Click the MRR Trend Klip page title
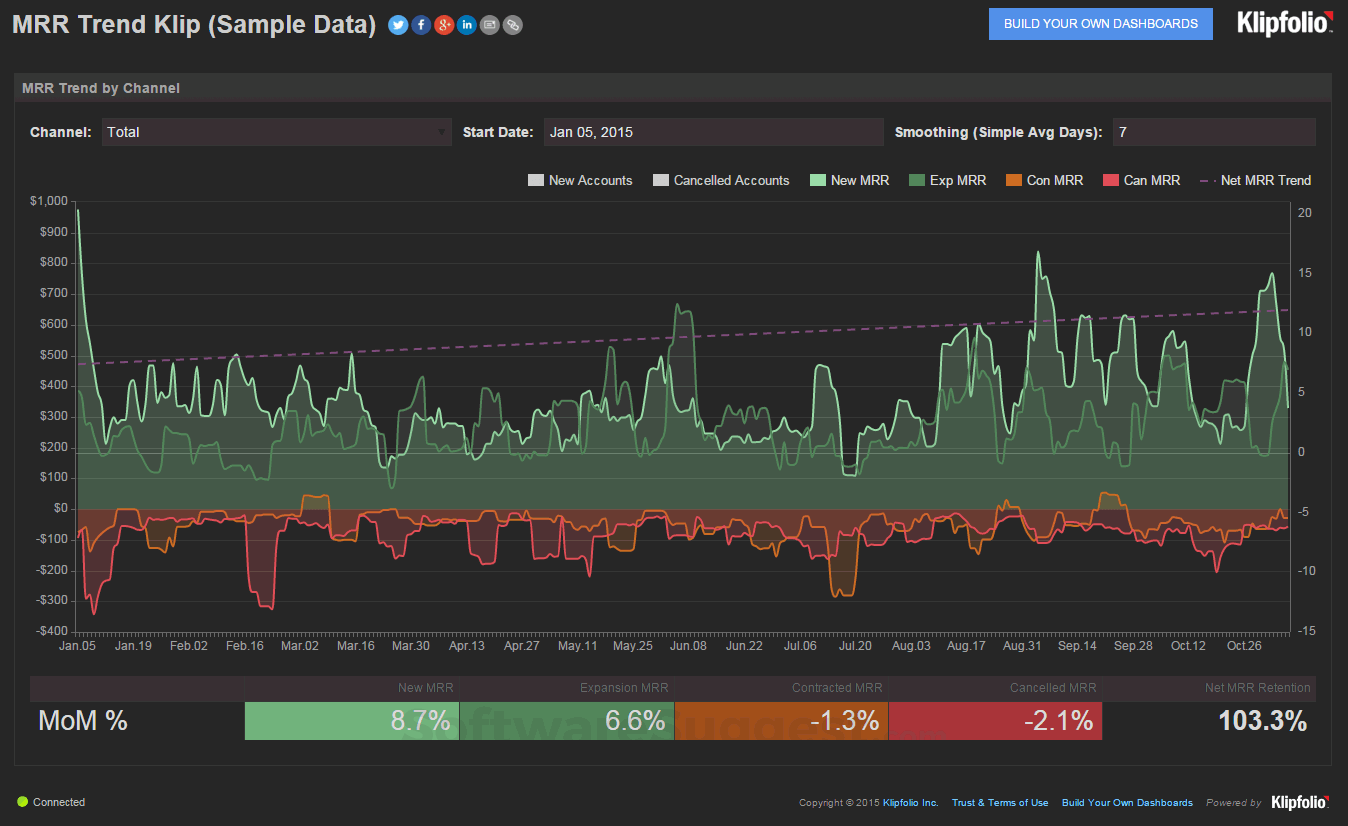 pyautogui.click(x=194, y=25)
